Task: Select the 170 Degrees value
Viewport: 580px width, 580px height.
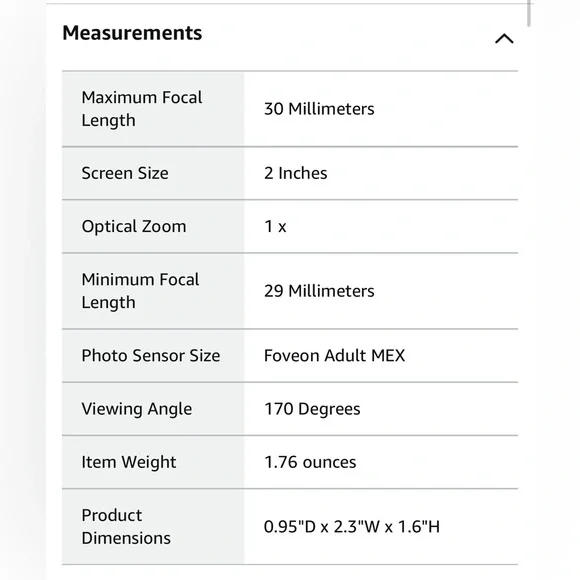Action: point(312,409)
